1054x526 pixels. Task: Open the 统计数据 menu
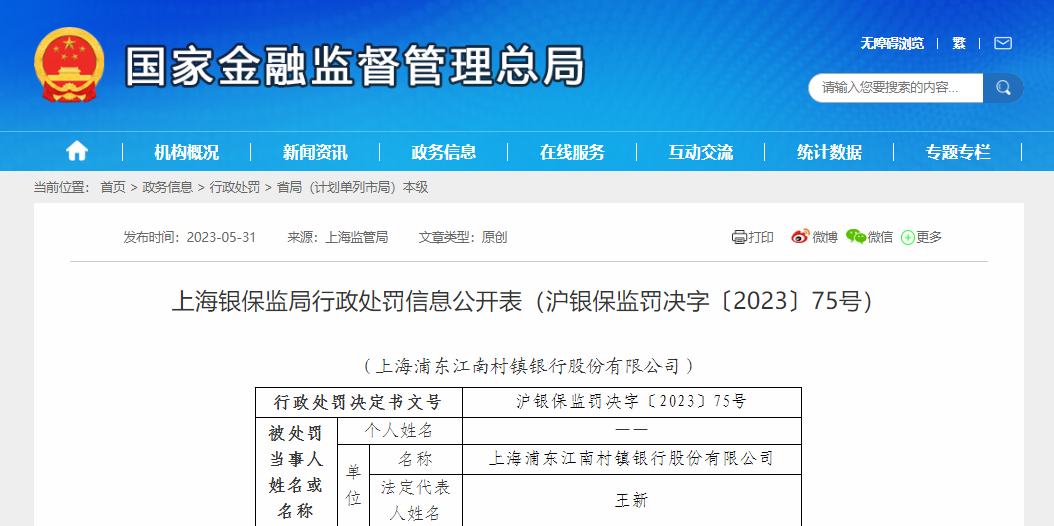point(829,152)
